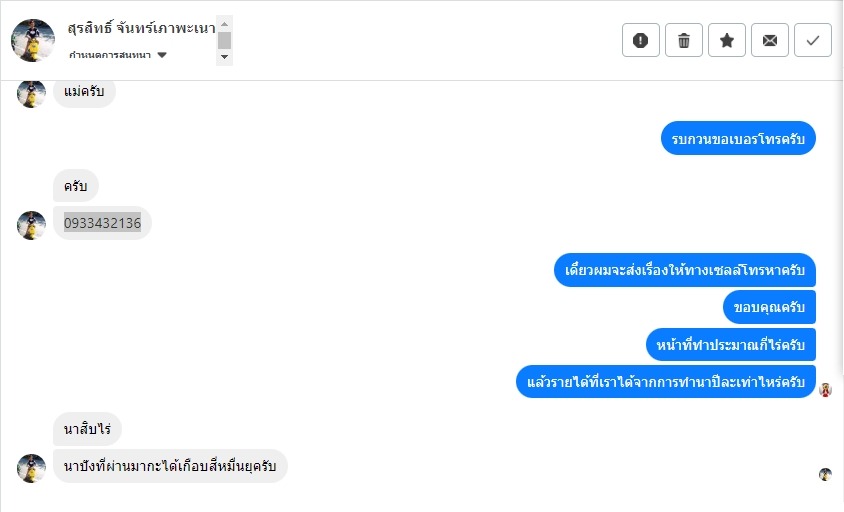
Task: Mark conversation done with checkmark icon
Action: 813,40
